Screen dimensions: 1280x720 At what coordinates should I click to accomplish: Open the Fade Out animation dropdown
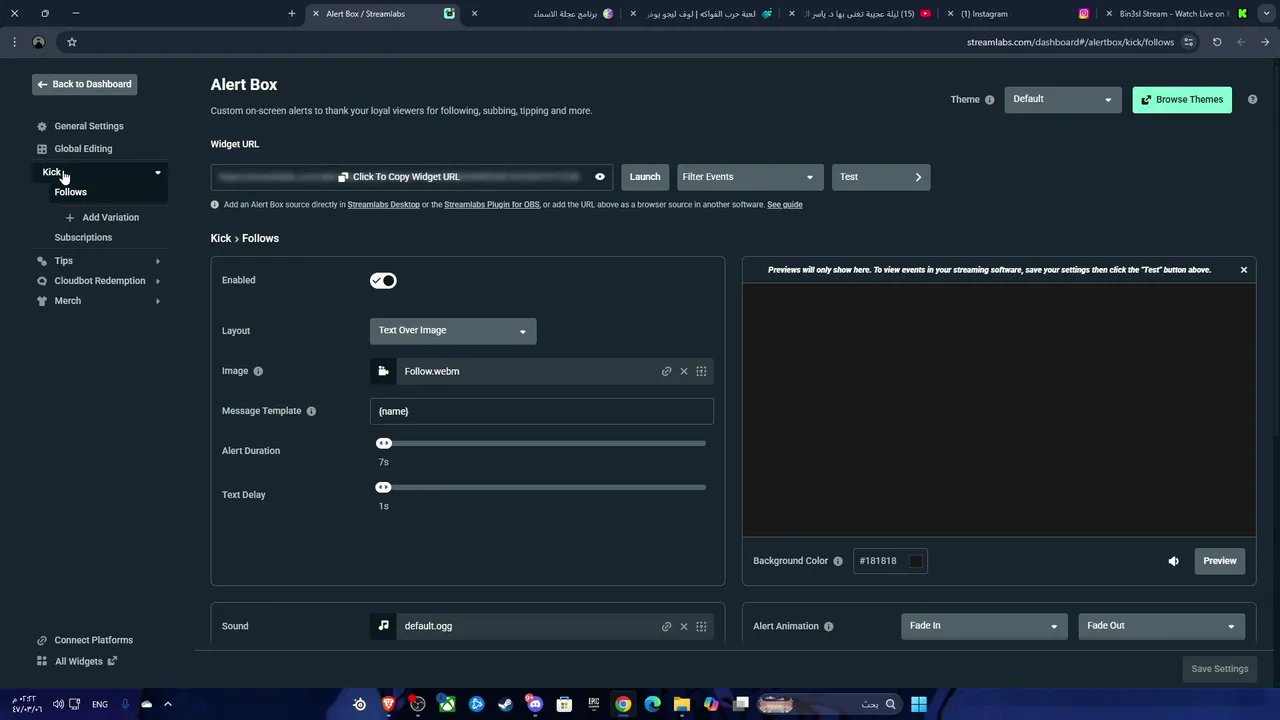pyautogui.click(x=1161, y=626)
